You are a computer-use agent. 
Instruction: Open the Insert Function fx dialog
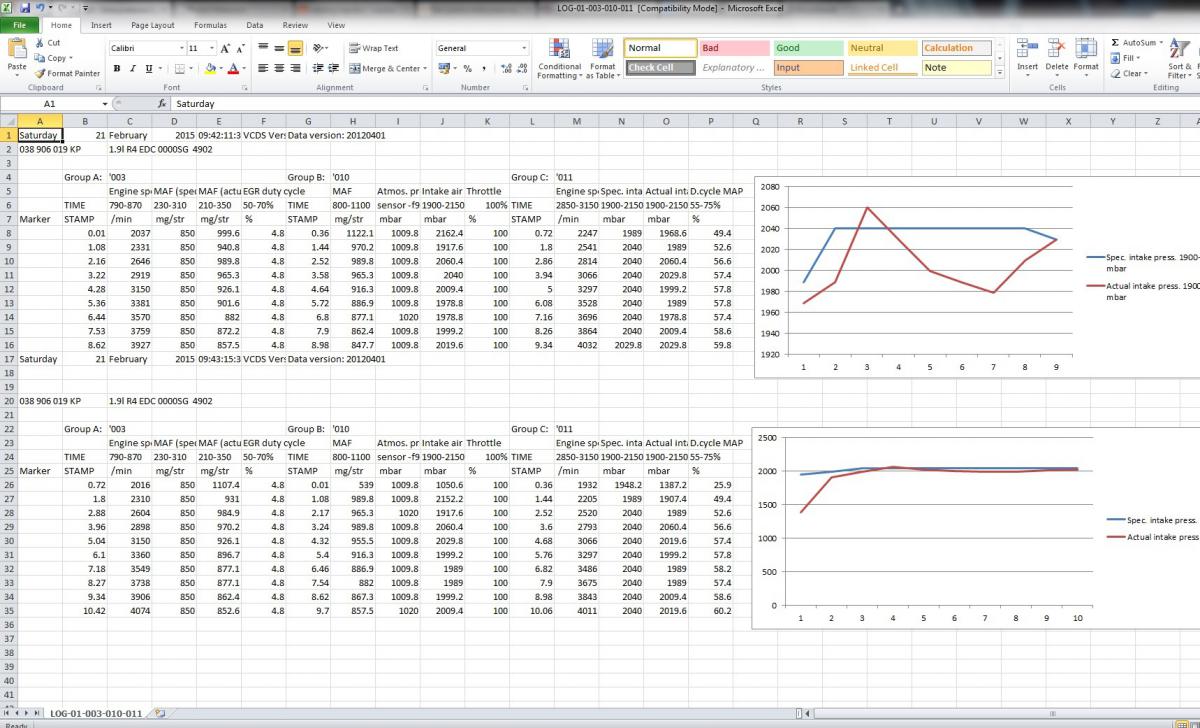point(162,103)
